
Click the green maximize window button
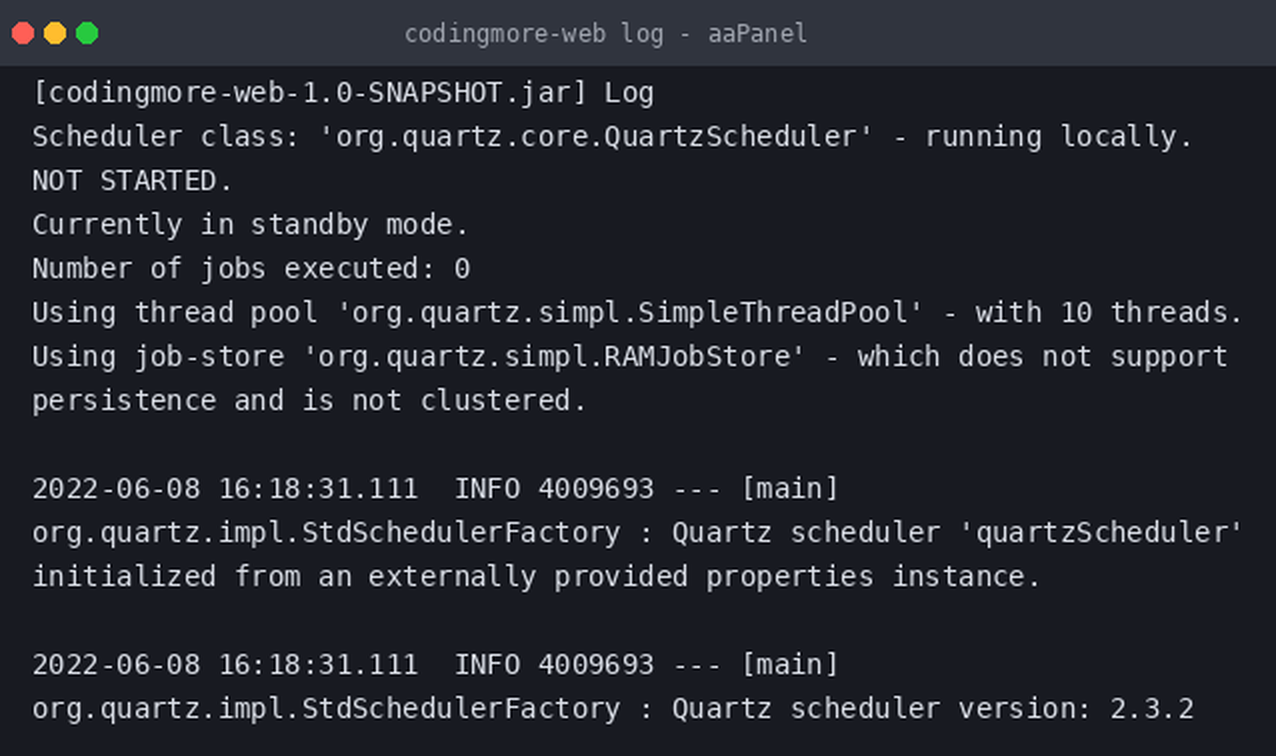(87, 33)
